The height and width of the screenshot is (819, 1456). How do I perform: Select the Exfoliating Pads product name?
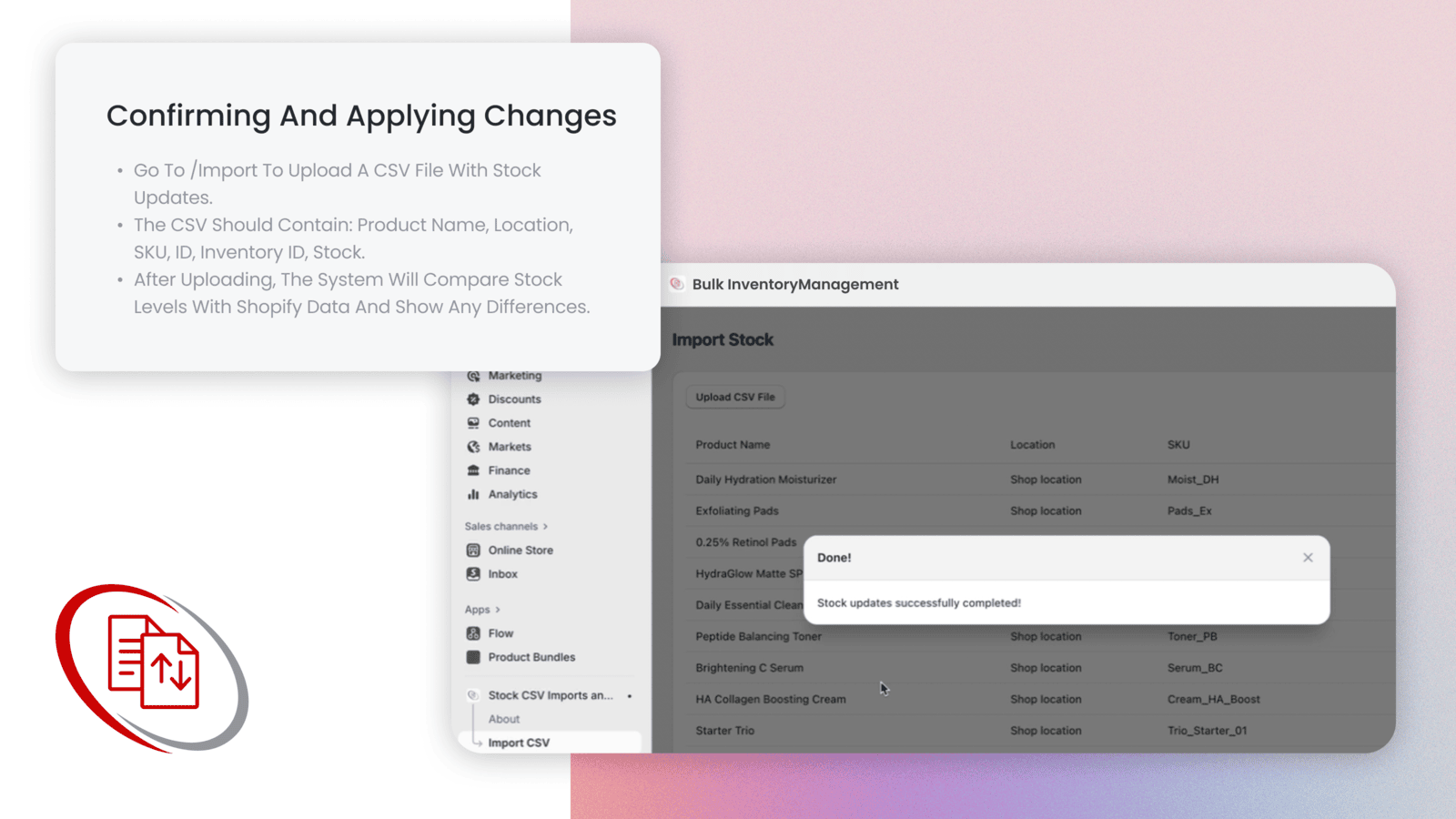tap(737, 511)
